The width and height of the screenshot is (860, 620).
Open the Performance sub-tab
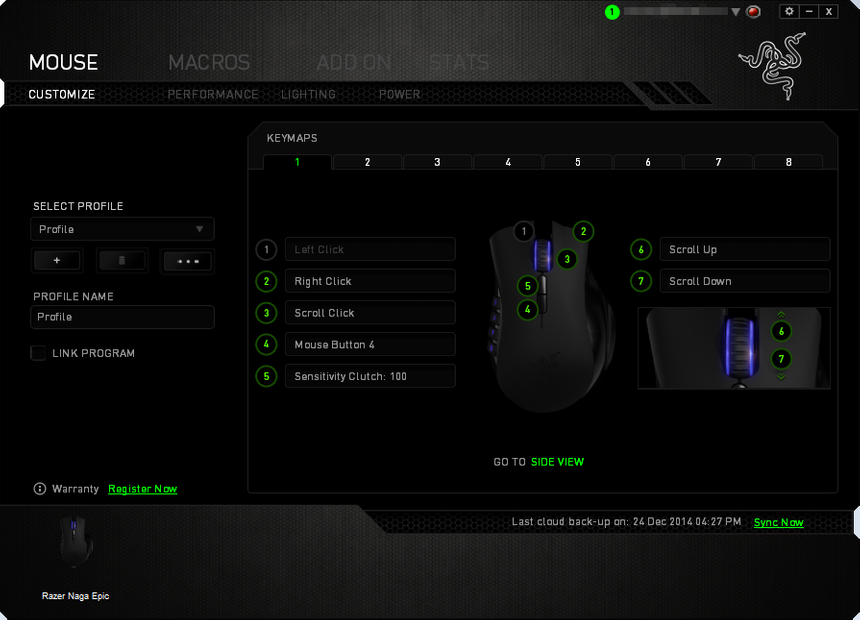tap(213, 94)
